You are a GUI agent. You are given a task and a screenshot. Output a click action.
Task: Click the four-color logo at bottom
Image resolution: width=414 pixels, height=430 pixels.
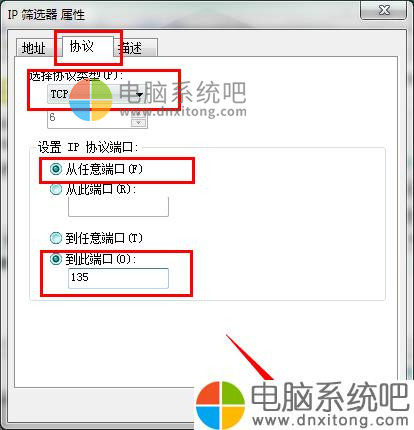[220, 405]
